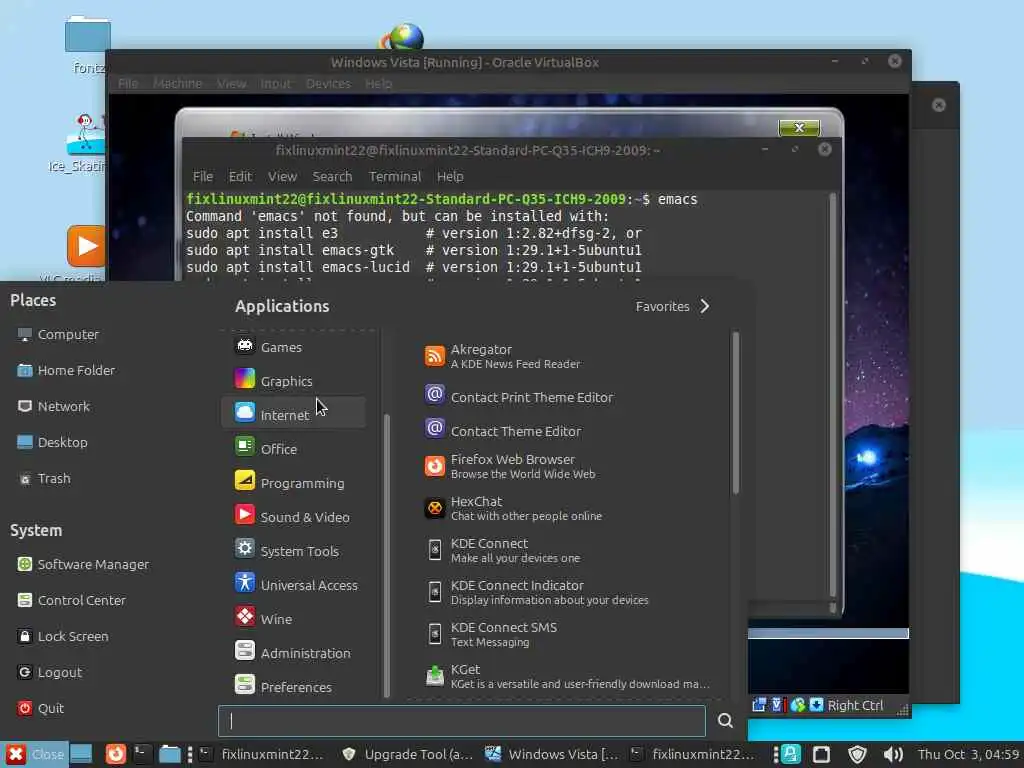Viewport: 1024px width, 768px height.
Task: Open the terminal Terminal menu
Action: (394, 176)
